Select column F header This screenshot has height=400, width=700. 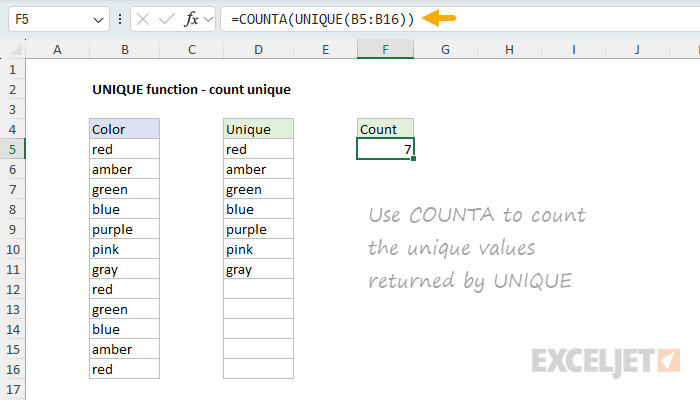pyautogui.click(x=385, y=49)
